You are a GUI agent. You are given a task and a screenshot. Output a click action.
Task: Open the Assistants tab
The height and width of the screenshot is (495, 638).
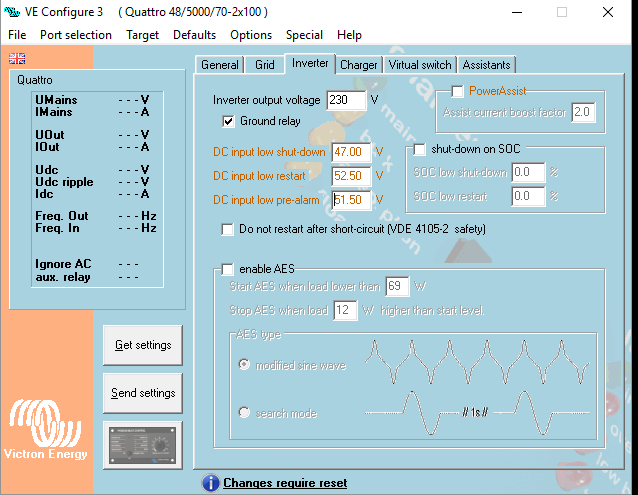click(486, 65)
